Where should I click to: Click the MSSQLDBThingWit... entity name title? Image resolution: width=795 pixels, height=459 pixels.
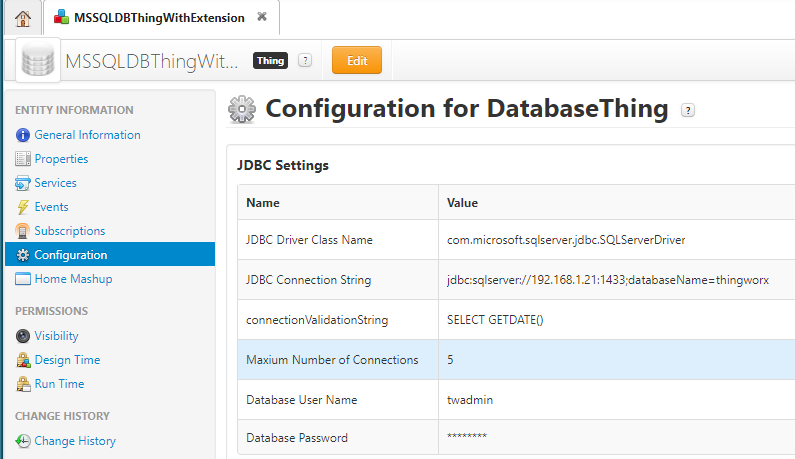point(152,61)
